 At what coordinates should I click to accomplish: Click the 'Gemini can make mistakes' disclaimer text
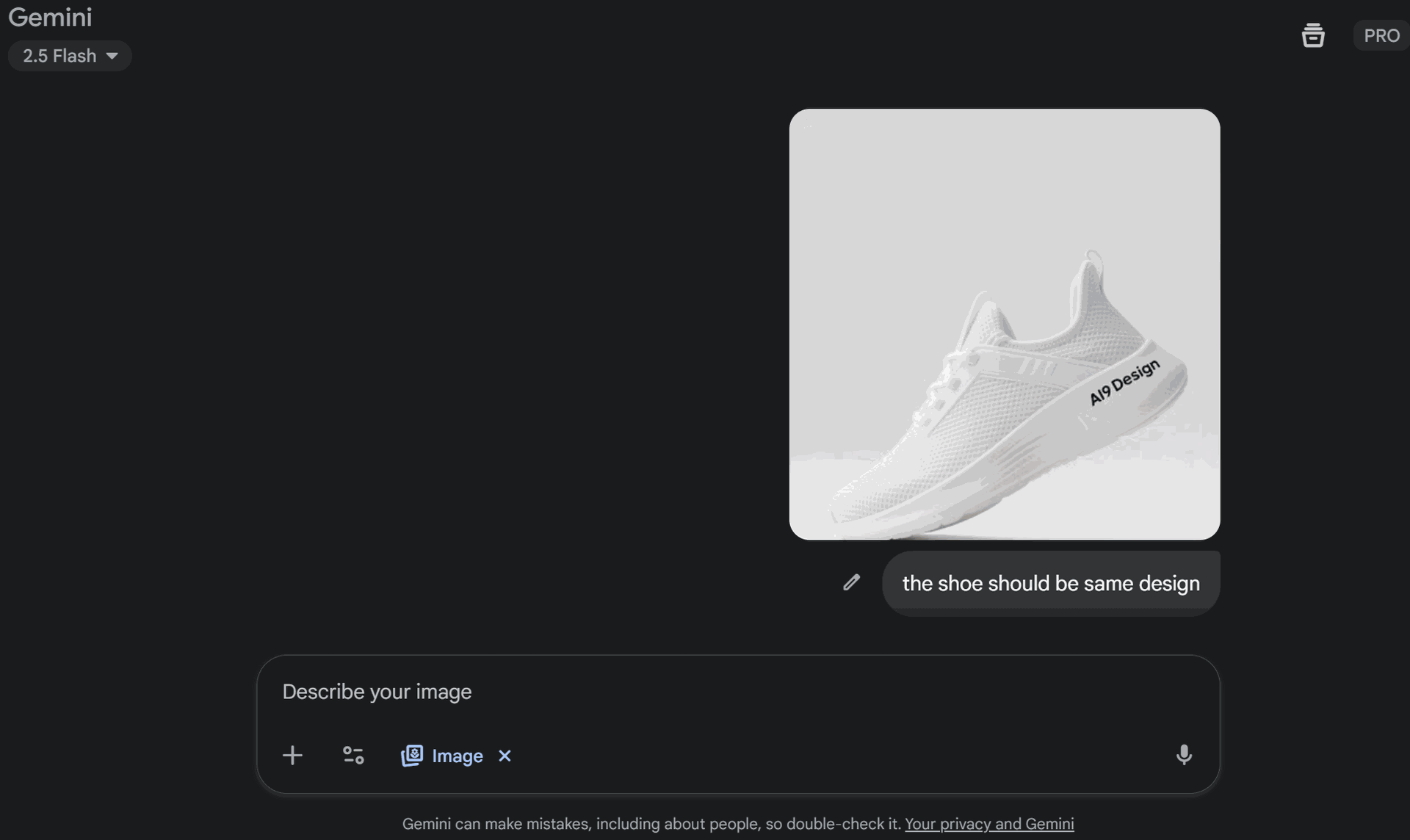[651, 824]
